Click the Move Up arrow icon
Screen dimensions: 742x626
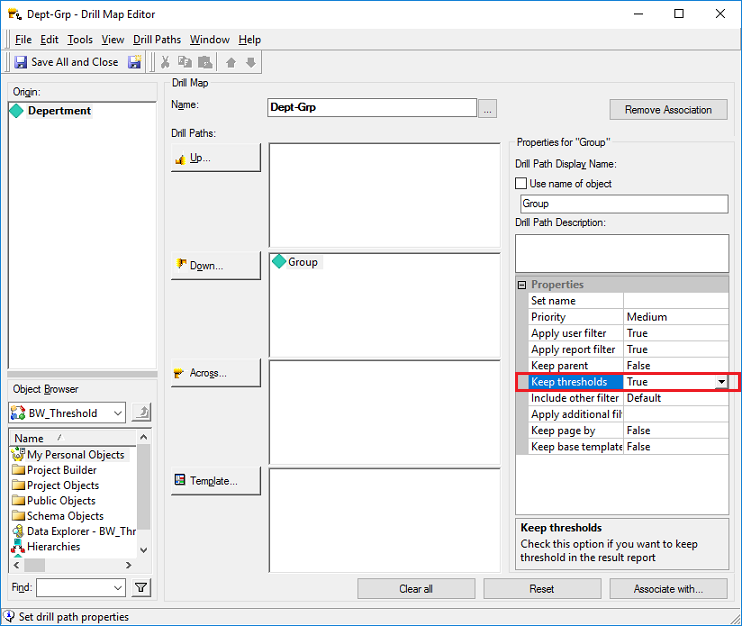[x=231, y=62]
